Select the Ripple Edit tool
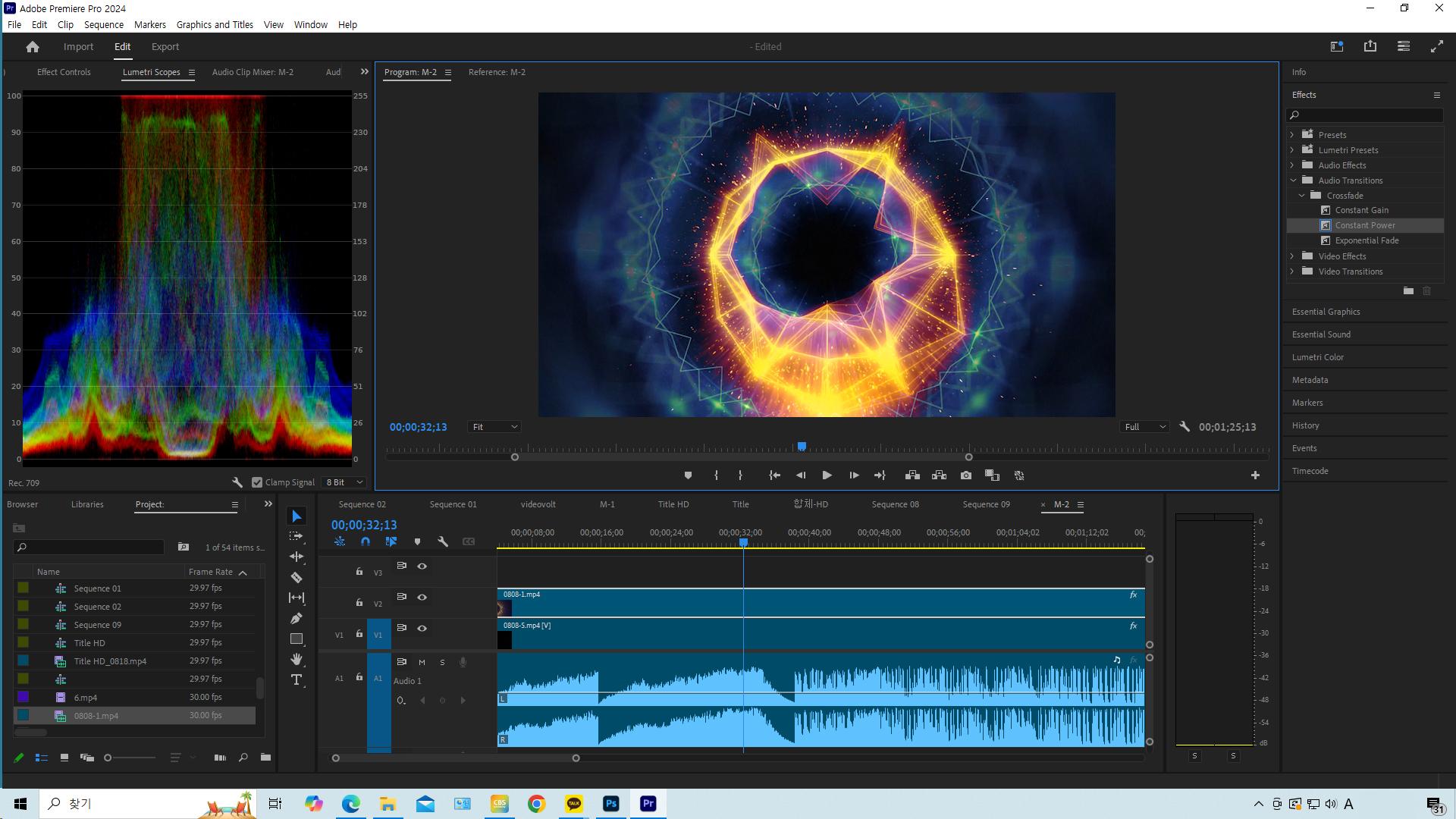This screenshot has width=1456, height=819. coord(297,557)
